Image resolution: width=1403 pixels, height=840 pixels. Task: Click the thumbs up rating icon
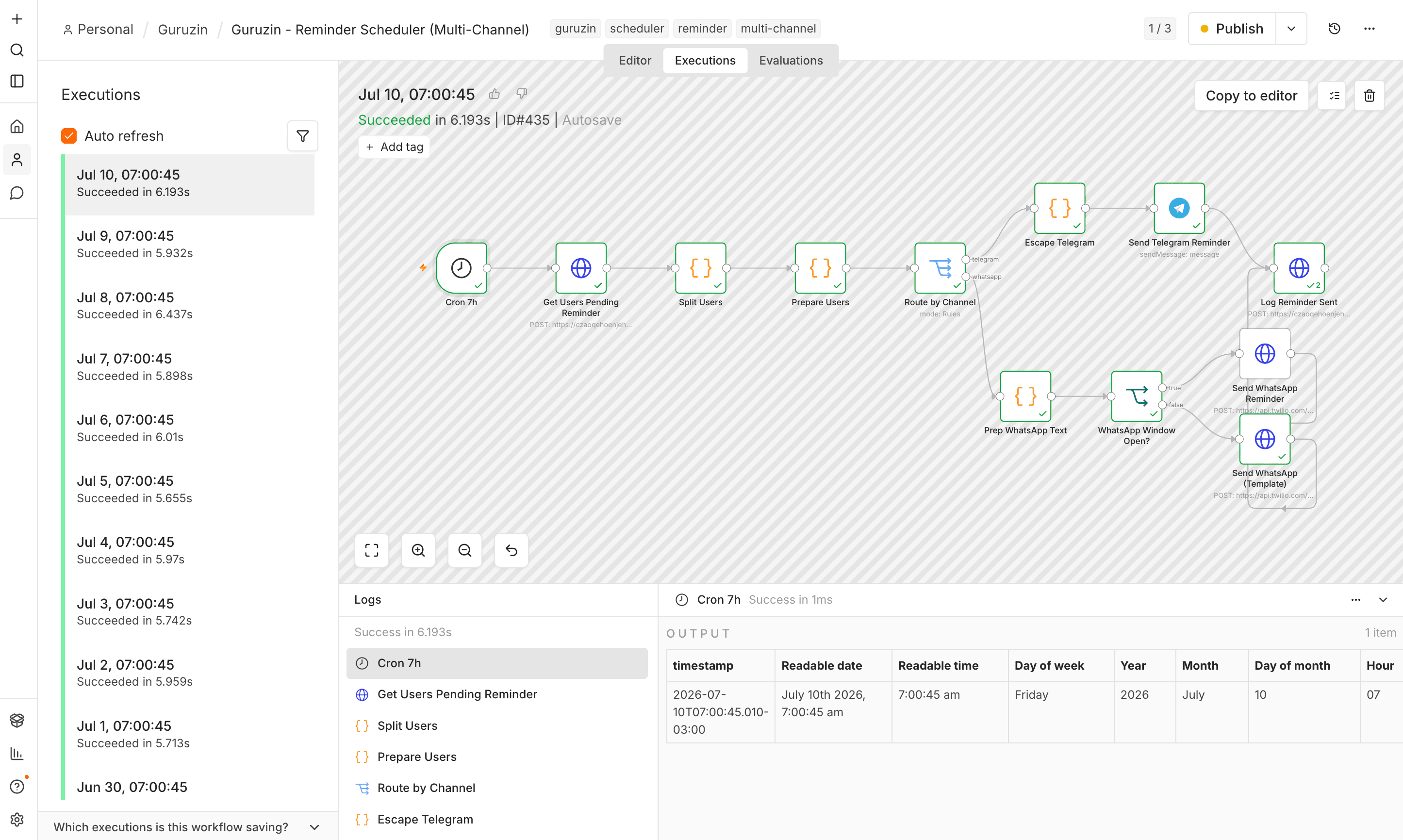tap(495, 94)
